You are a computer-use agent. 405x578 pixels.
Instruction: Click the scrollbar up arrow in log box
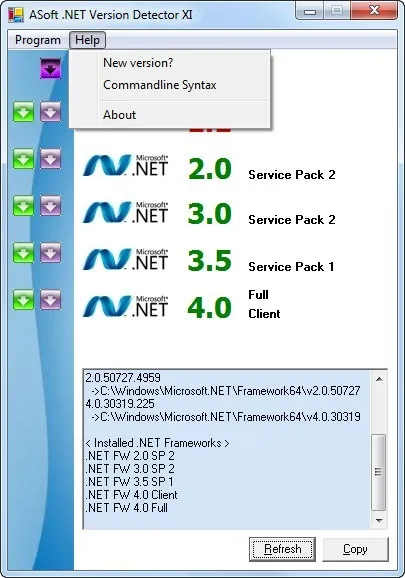[x=379, y=379]
